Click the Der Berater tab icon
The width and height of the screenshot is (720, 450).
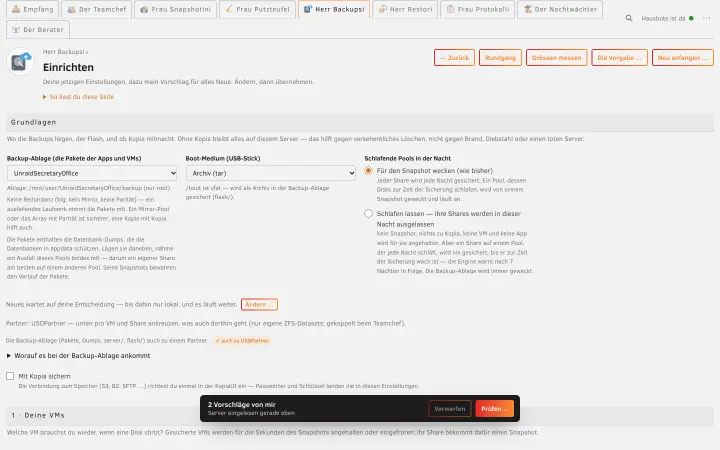[16, 30]
